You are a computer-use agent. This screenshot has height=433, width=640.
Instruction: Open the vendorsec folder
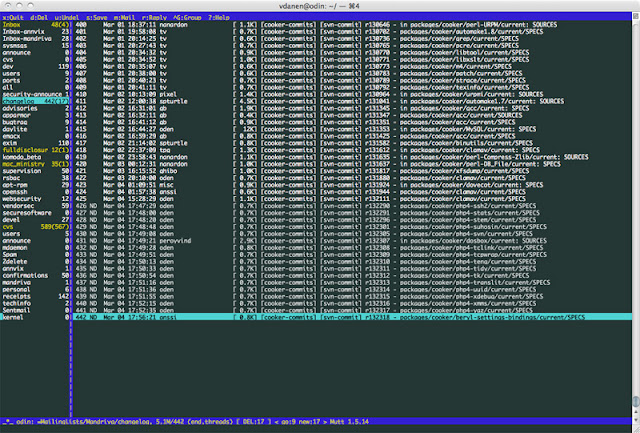[x=35, y=206]
